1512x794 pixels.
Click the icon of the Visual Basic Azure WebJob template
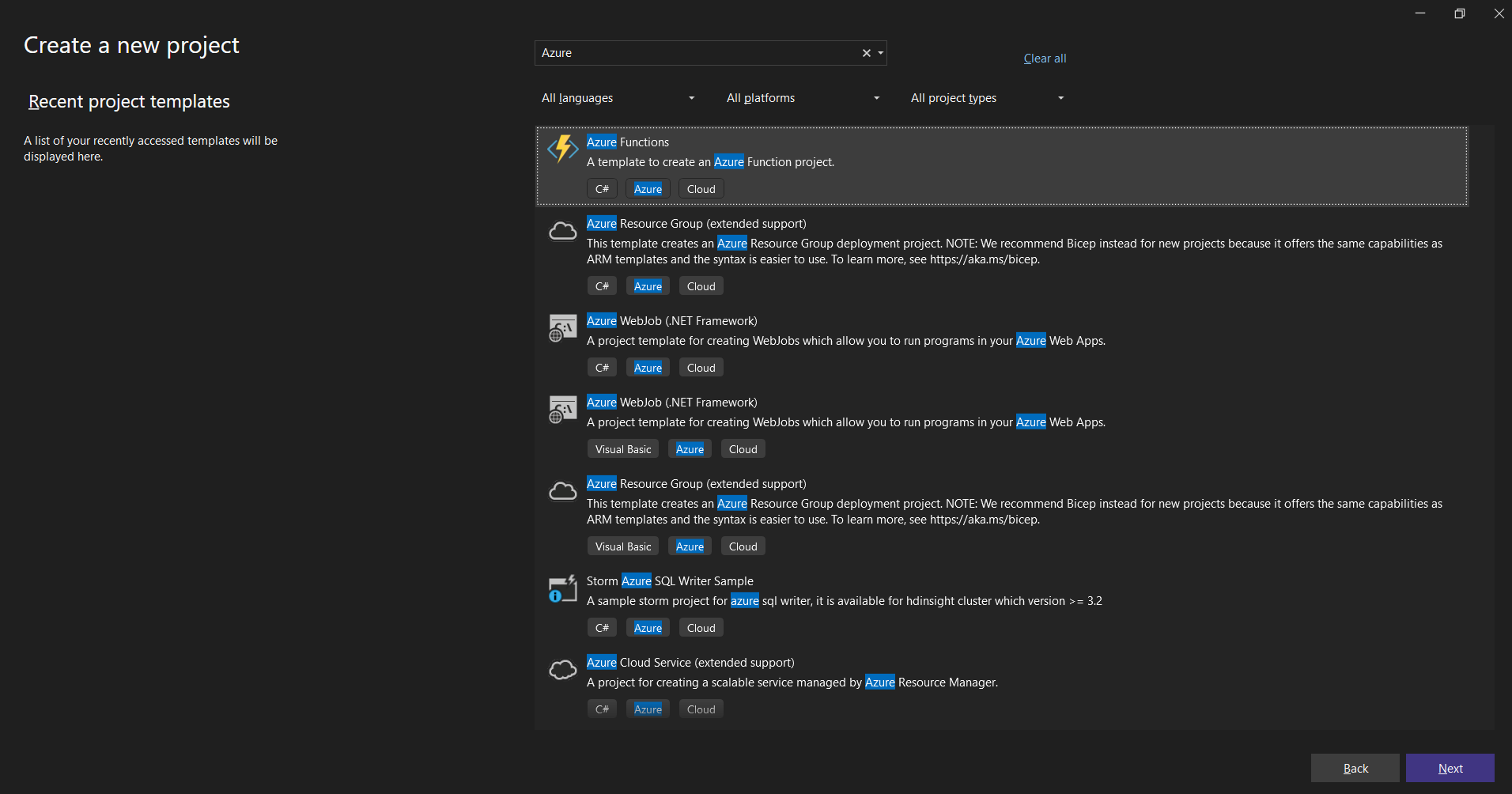click(563, 409)
